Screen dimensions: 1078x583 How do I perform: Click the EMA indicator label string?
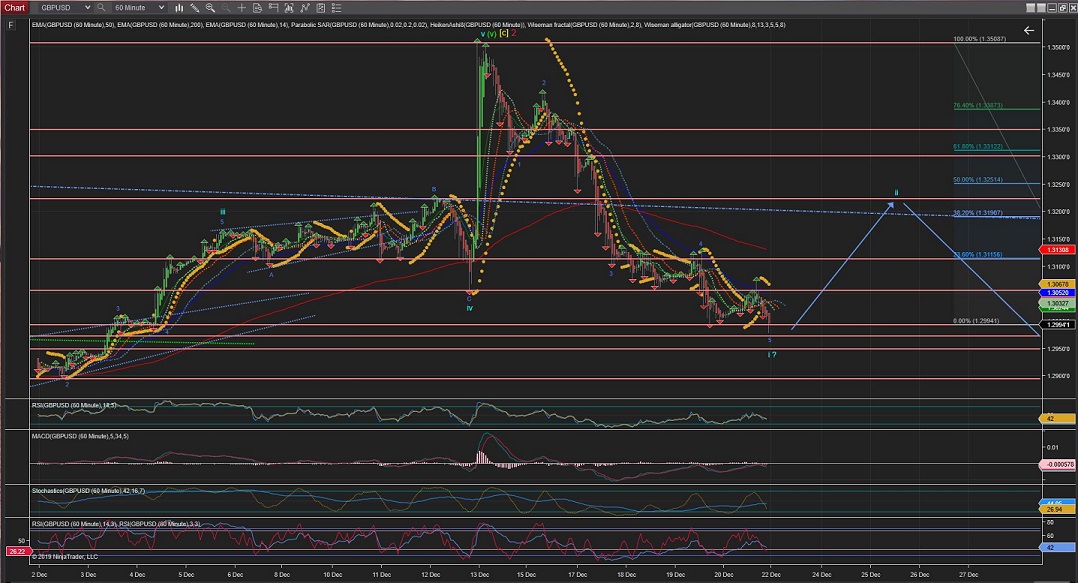(x=408, y=25)
